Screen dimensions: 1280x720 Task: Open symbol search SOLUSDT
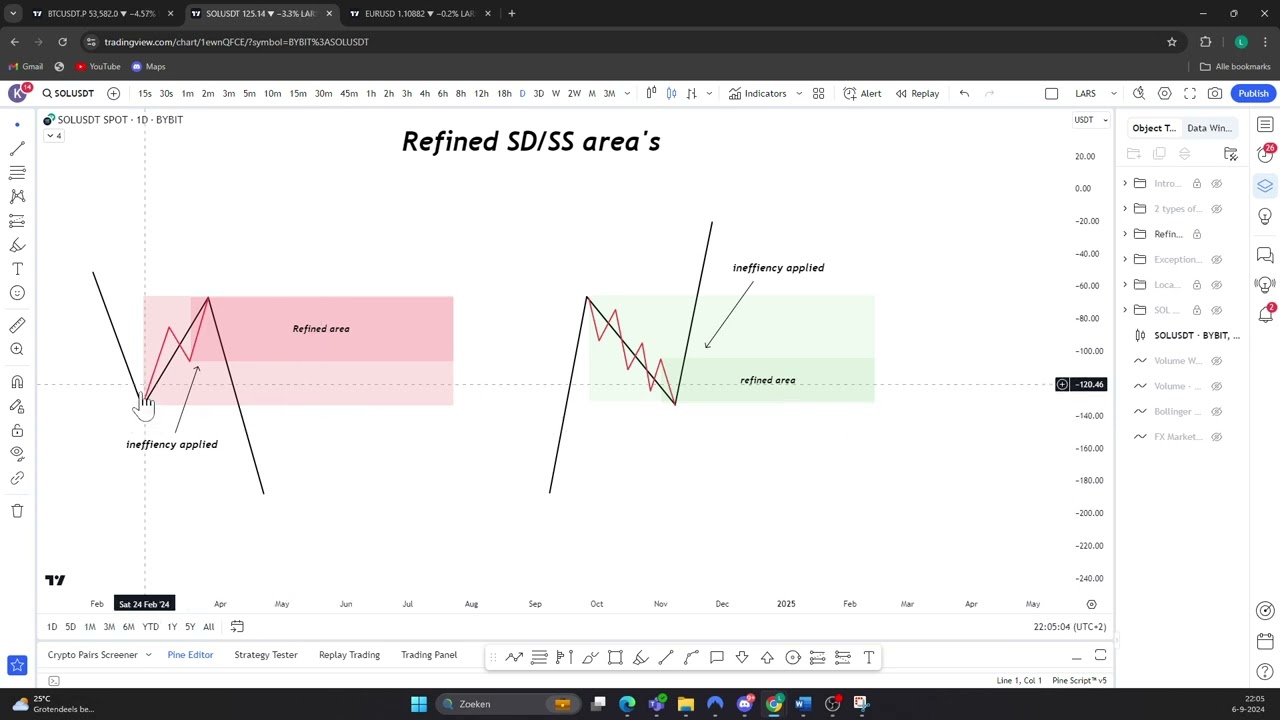68,93
